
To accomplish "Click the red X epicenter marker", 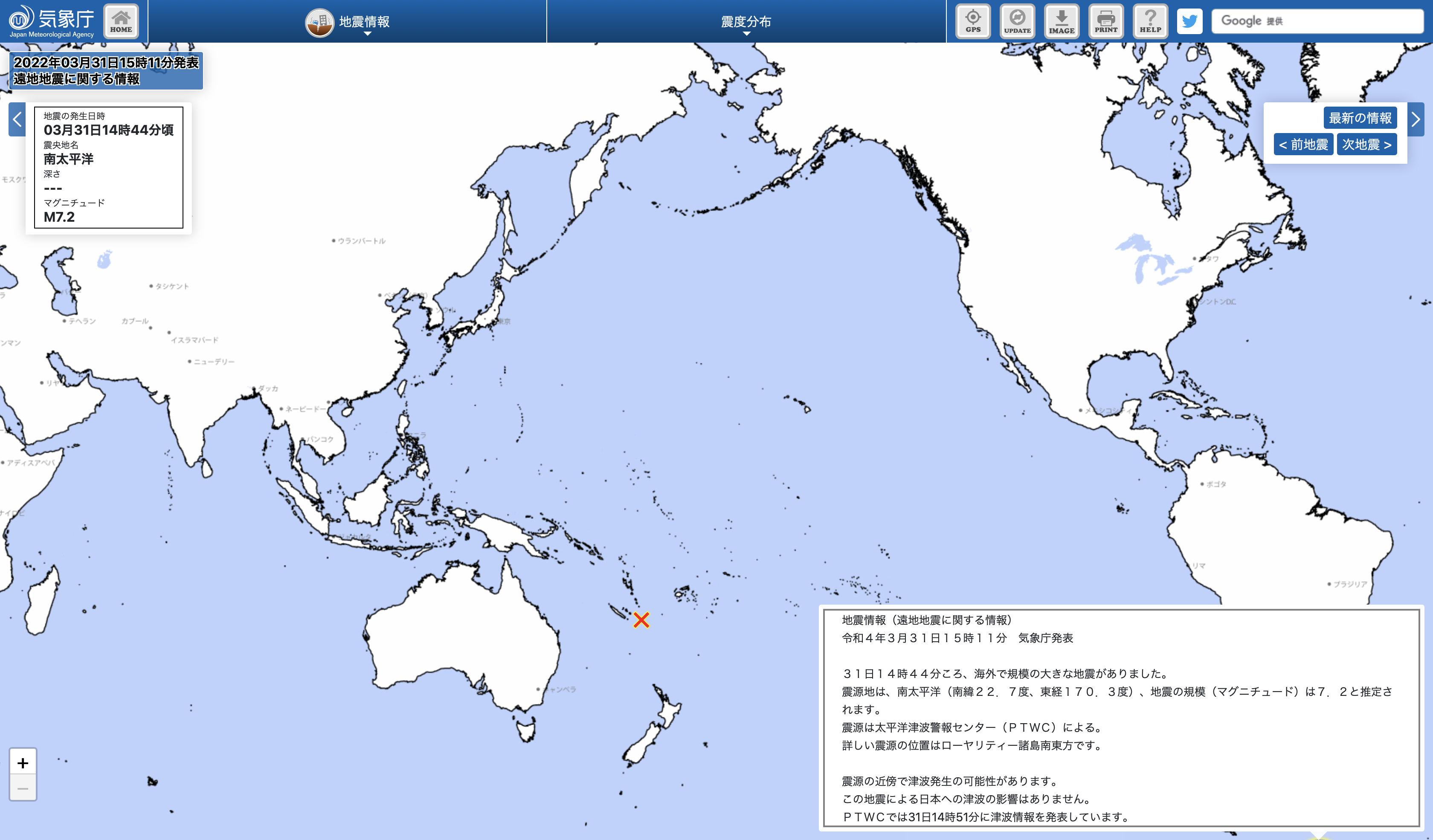I will (641, 620).
